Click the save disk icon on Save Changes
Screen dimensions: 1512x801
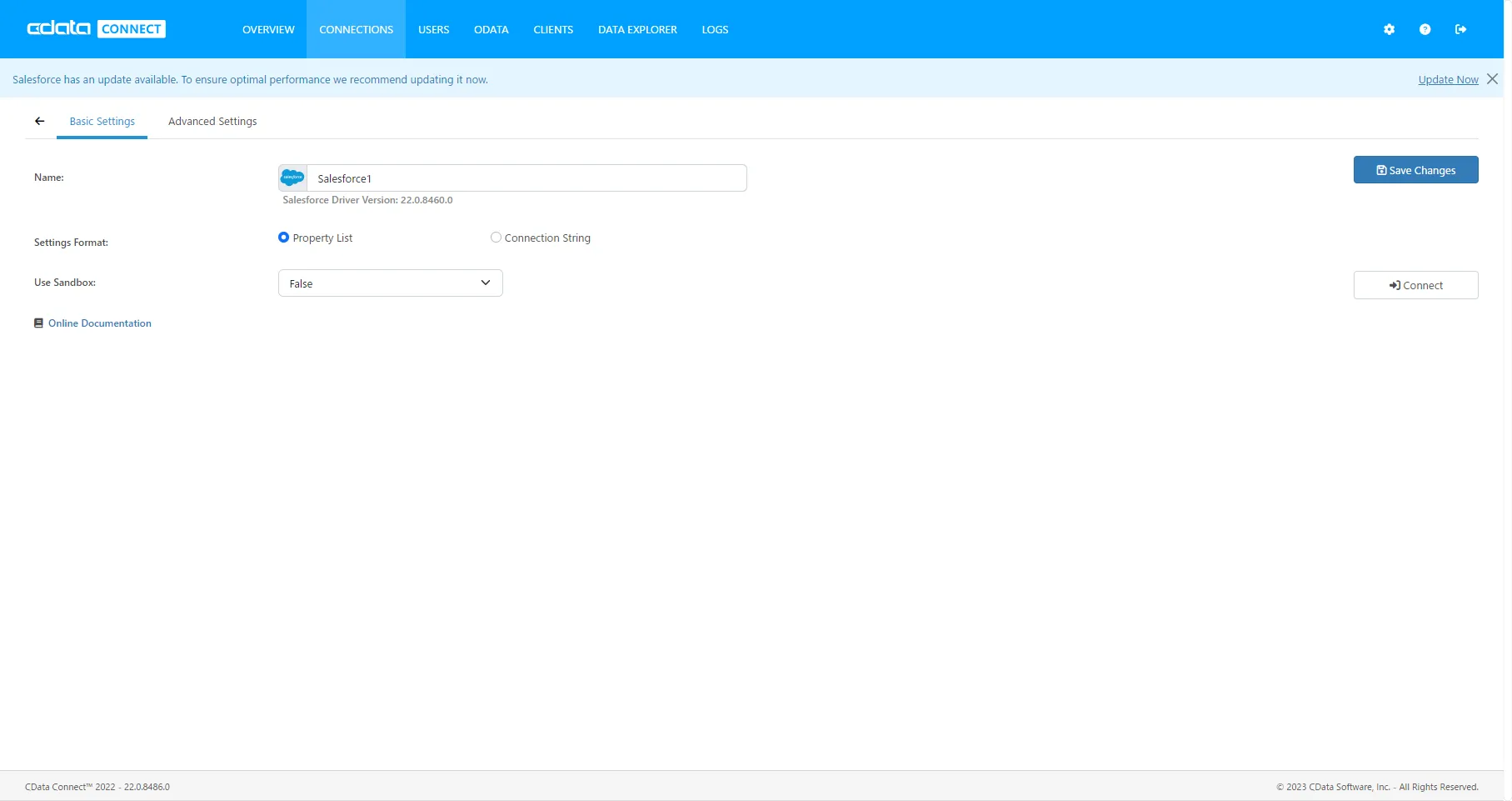click(x=1380, y=170)
